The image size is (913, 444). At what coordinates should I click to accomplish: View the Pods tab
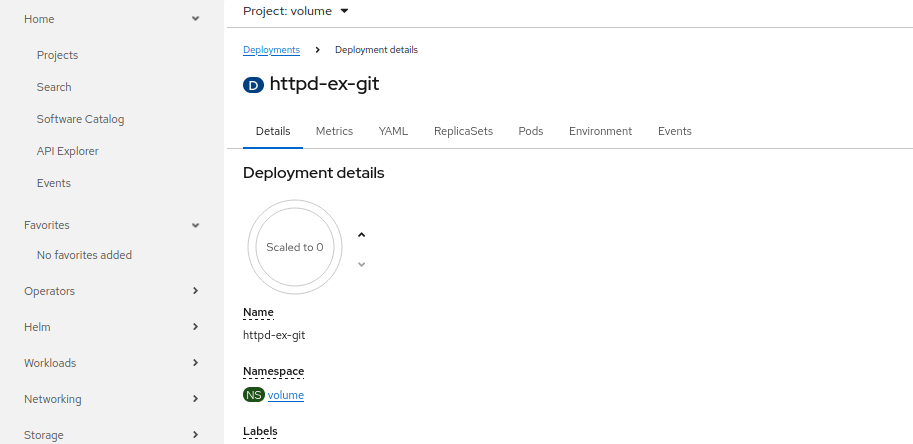530,131
